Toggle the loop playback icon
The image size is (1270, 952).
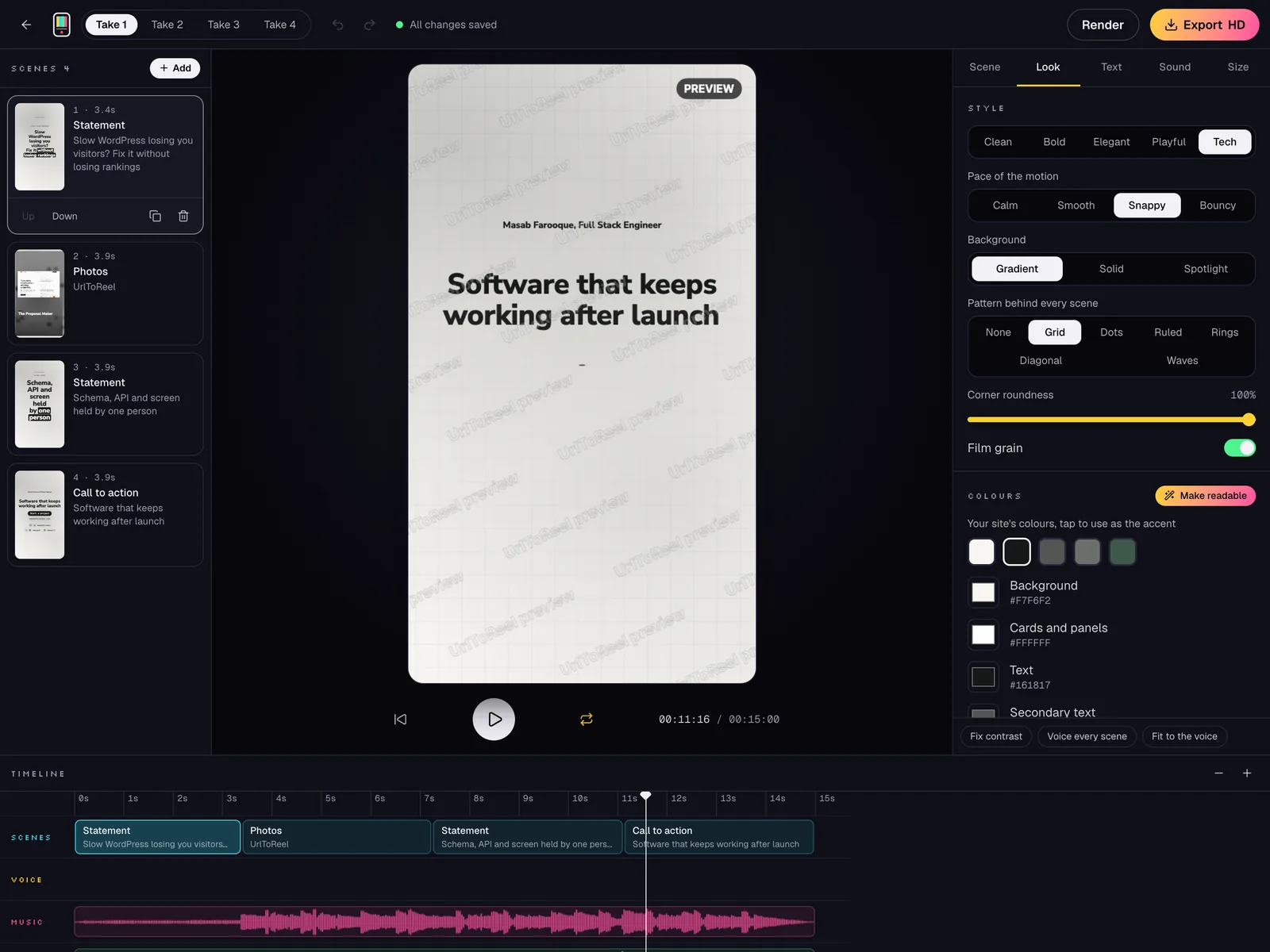tap(587, 720)
